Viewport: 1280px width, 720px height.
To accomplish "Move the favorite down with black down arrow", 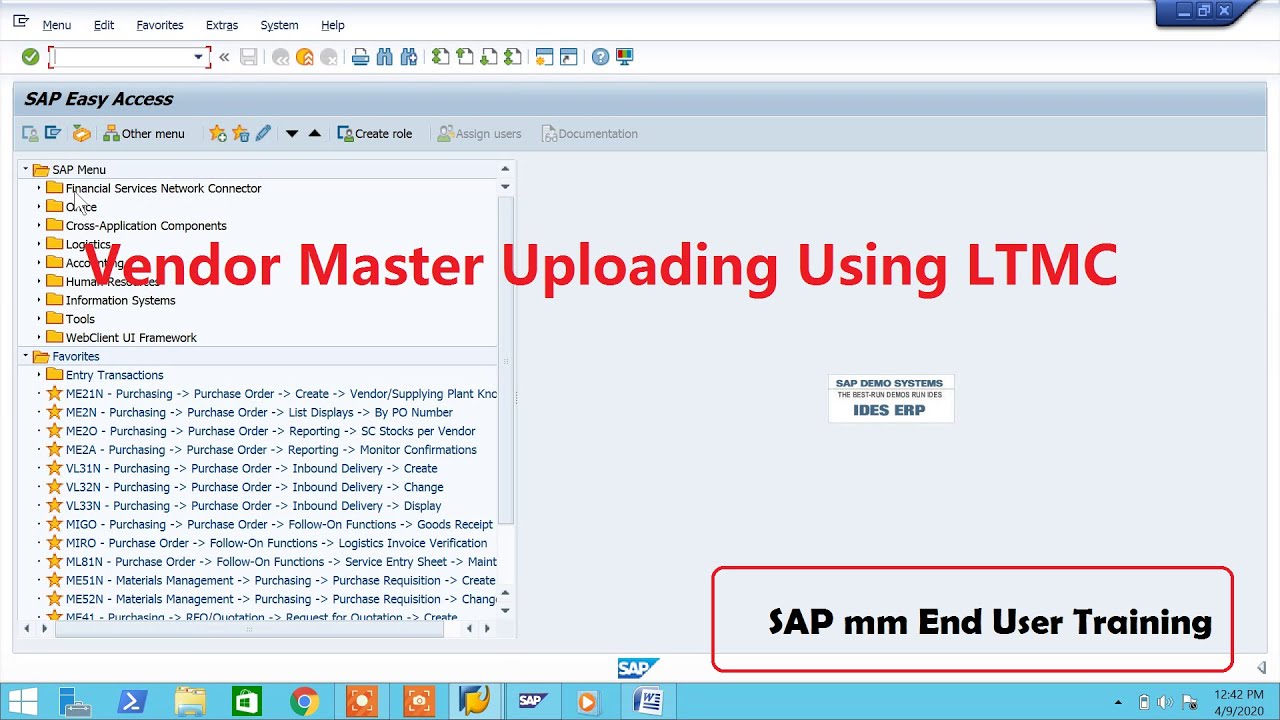I will click(x=292, y=133).
